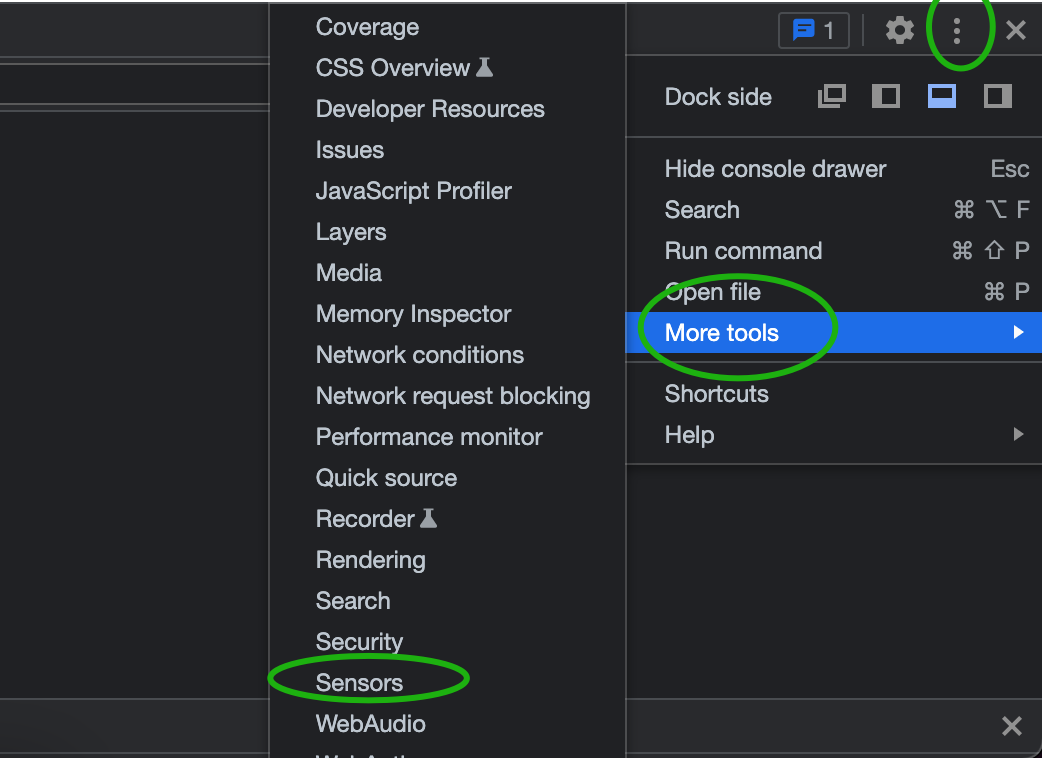Dock DevTools to the bottom
This screenshot has width=1042, height=758.
click(942, 96)
